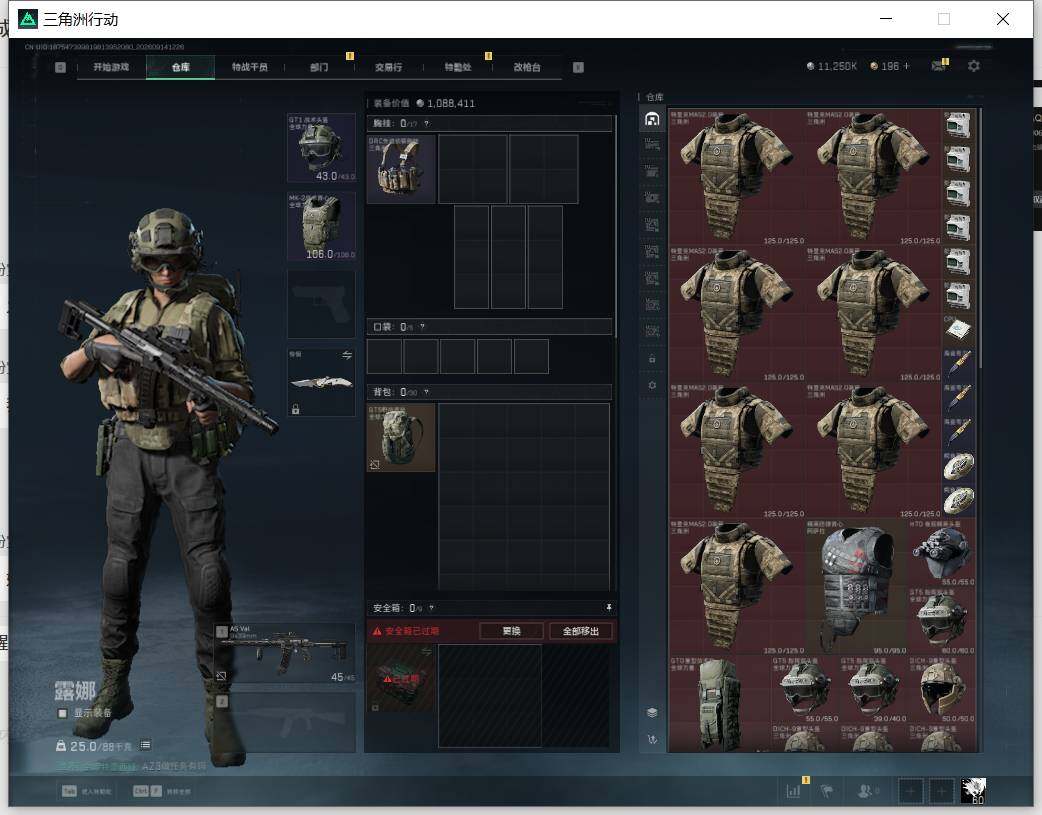Image resolution: width=1042 pixels, height=815 pixels.
Task: Click the three triangles app logo in title bar
Action: (28, 19)
